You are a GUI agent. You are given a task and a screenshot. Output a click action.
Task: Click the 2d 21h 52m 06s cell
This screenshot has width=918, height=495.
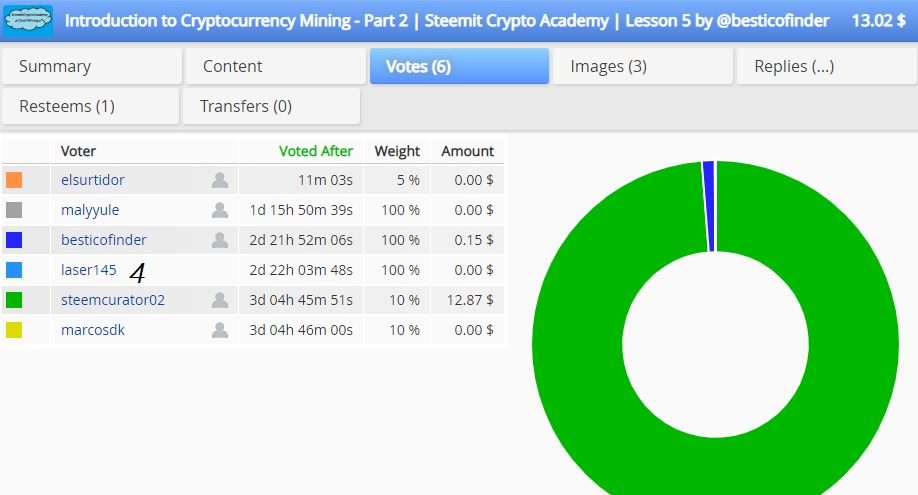(x=301, y=240)
